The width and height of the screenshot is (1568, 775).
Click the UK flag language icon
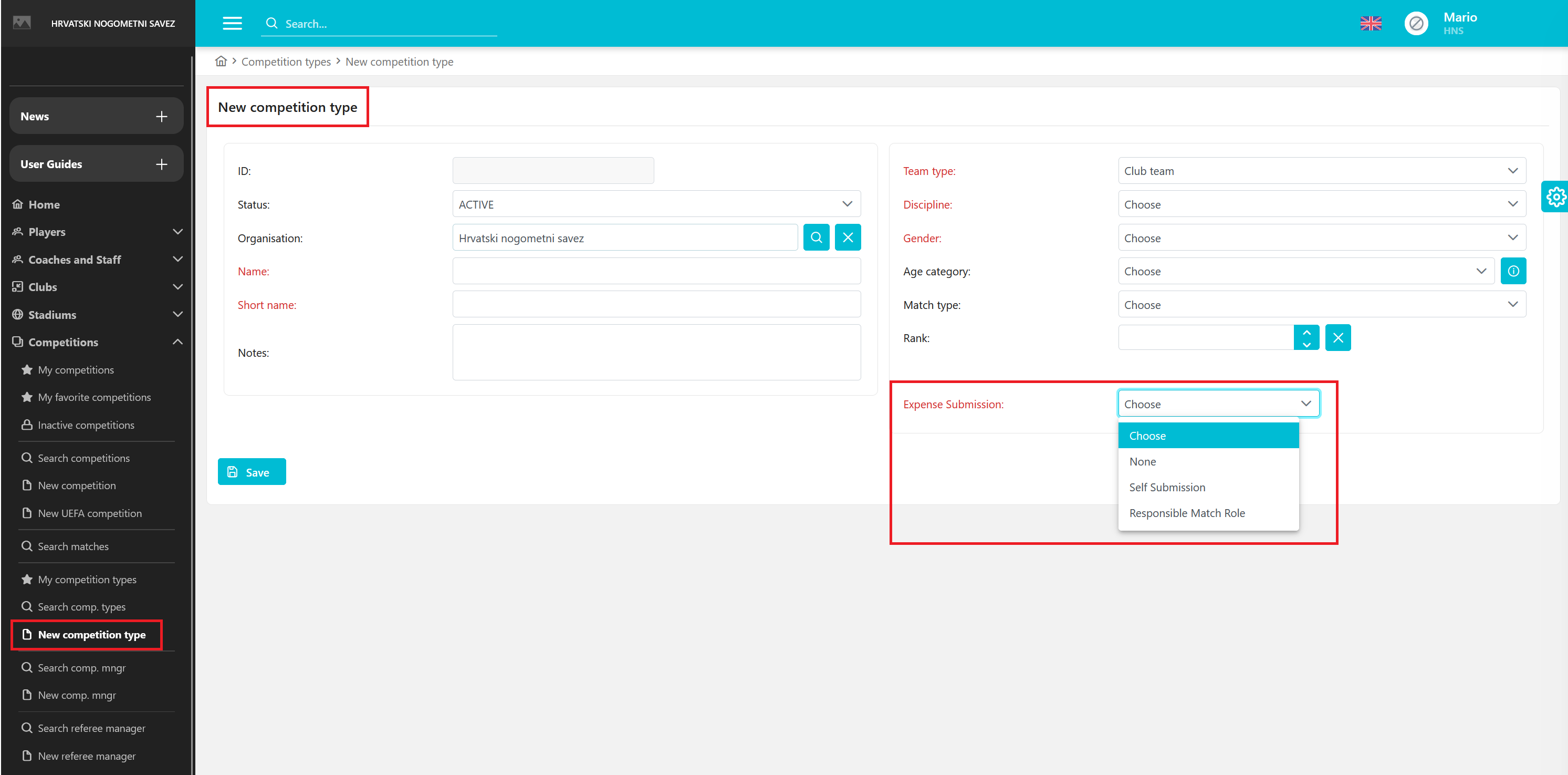[x=1370, y=23]
